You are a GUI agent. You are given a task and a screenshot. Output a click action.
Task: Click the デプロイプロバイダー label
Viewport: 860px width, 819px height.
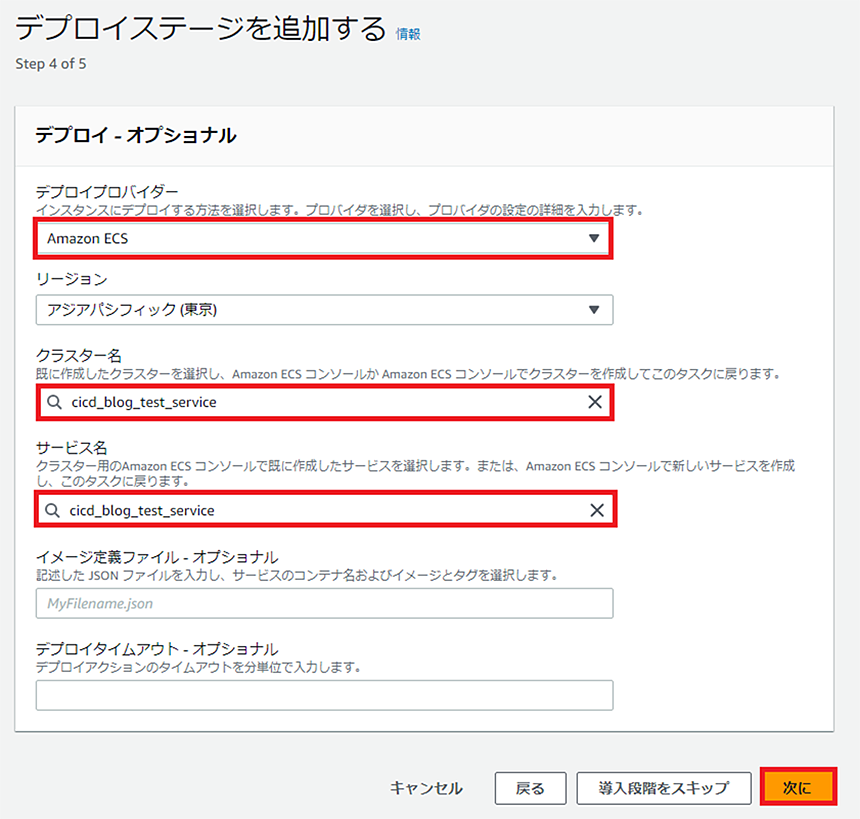click(x=107, y=192)
